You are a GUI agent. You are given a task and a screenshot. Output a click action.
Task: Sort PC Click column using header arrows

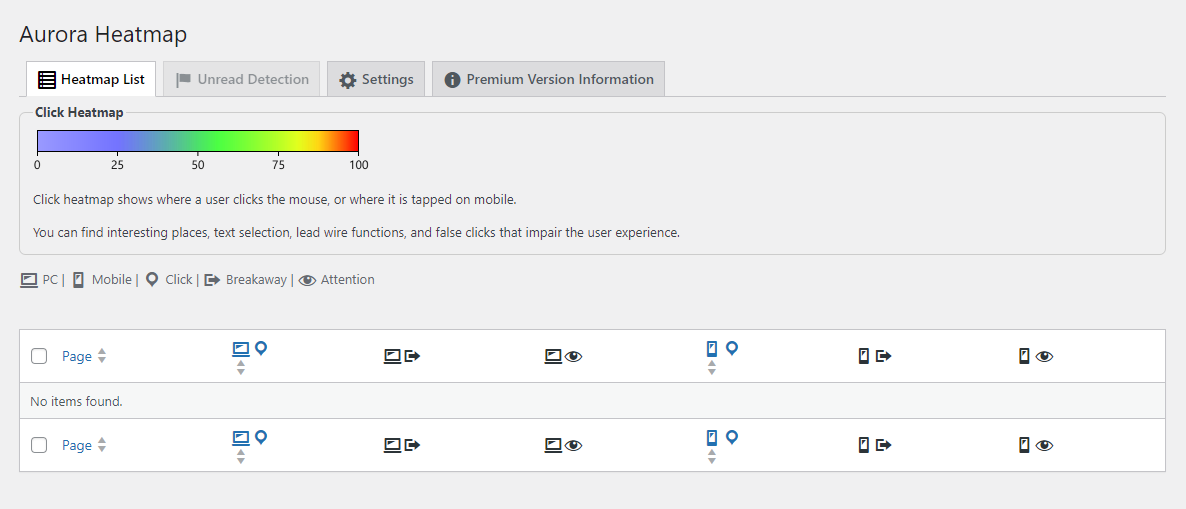coord(241,368)
